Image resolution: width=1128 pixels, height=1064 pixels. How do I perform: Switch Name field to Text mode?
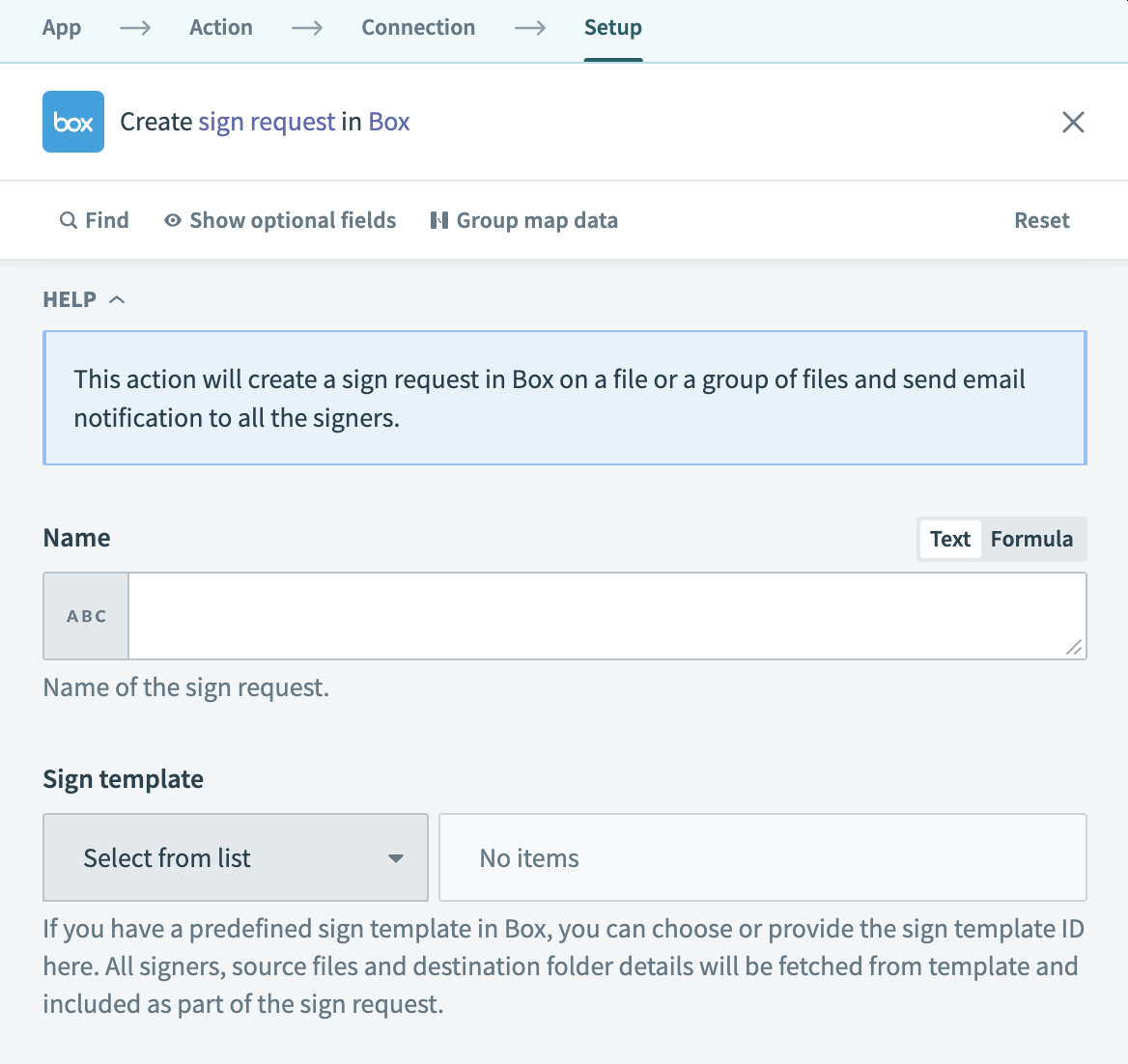(x=949, y=539)
